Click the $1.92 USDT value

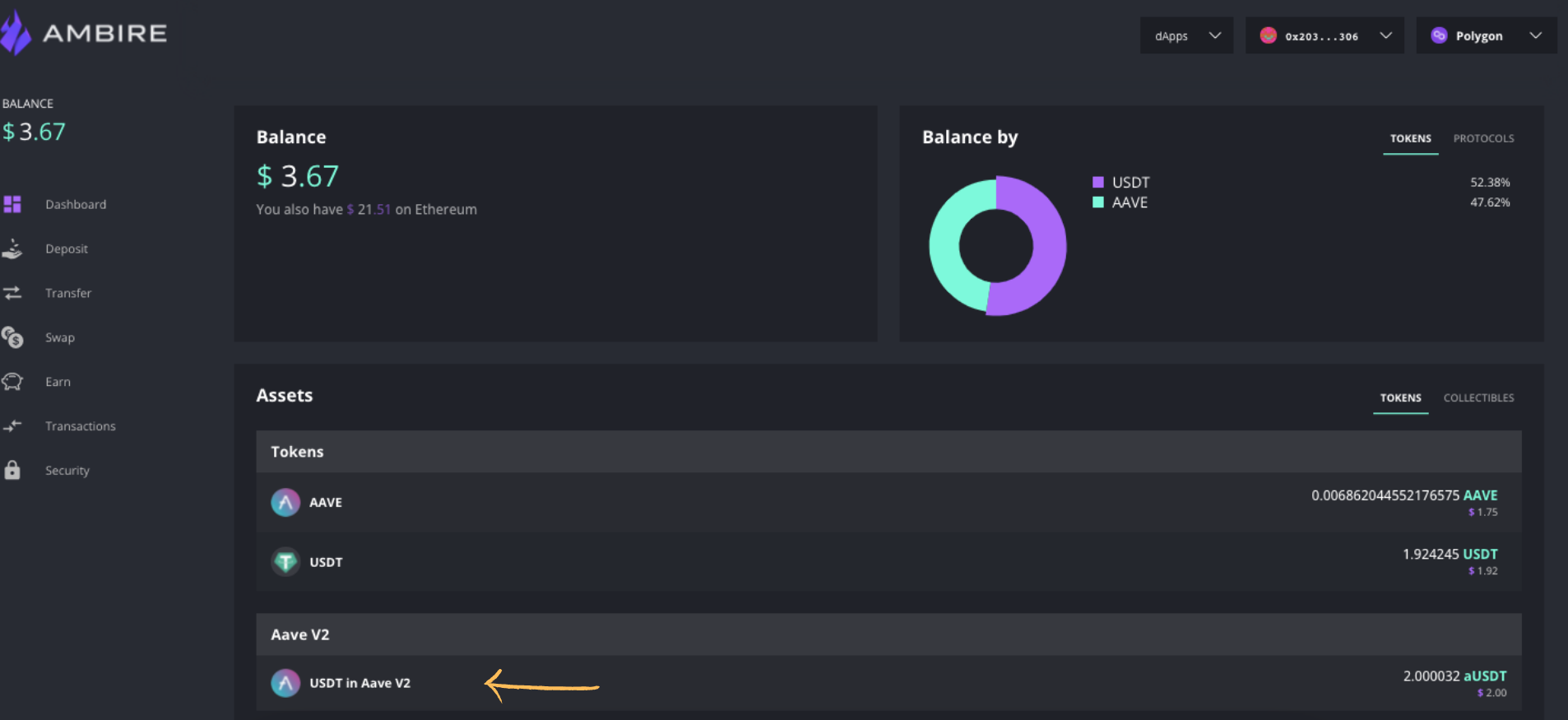pyautogui.click(x=1482, y=570)
